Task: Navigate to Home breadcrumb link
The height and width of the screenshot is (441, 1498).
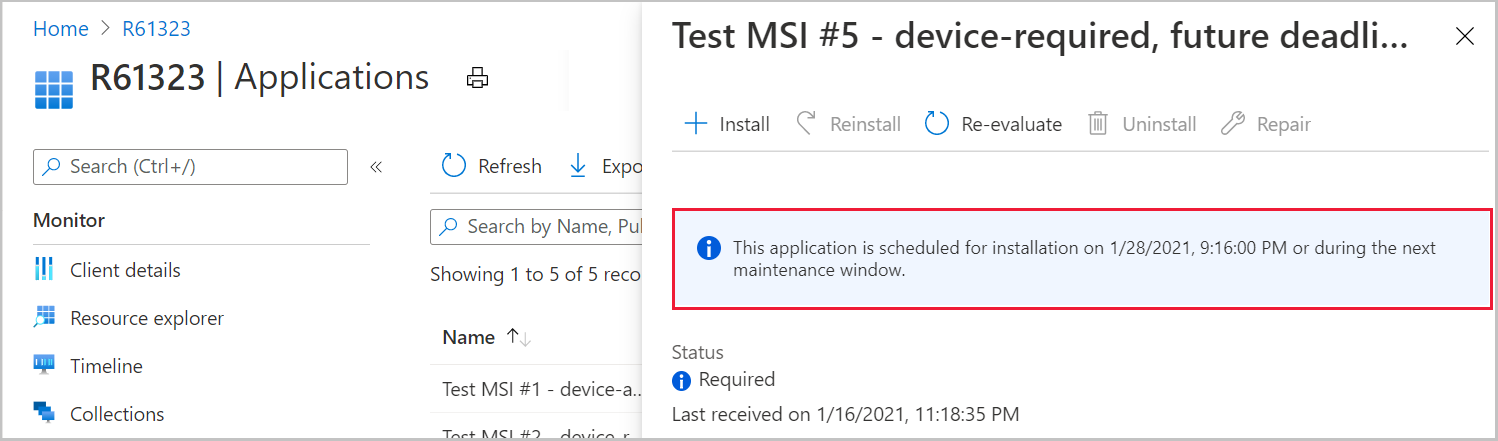Action: (x=61, y=29)
